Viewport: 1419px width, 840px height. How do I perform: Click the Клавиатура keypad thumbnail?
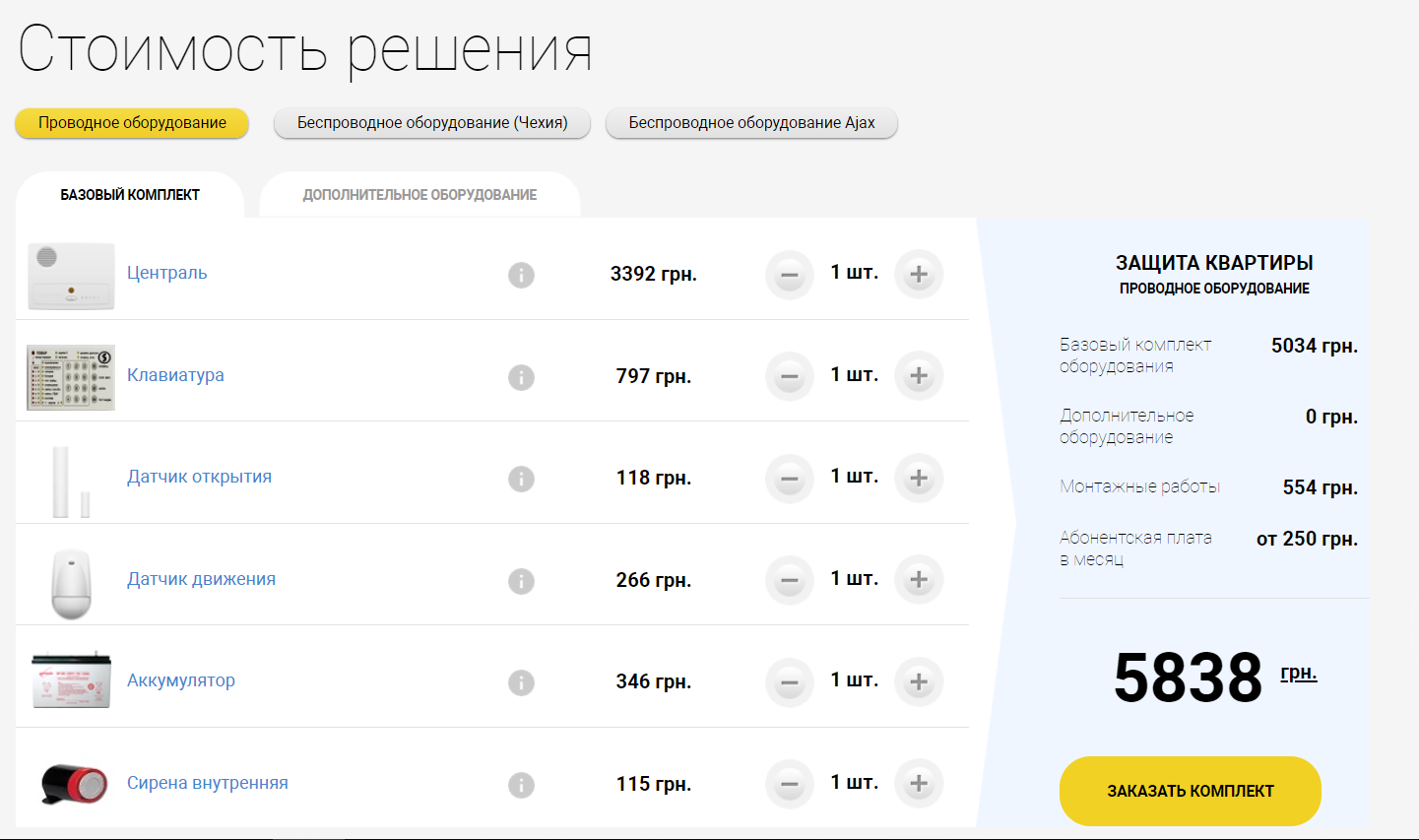tap(71, 377)
